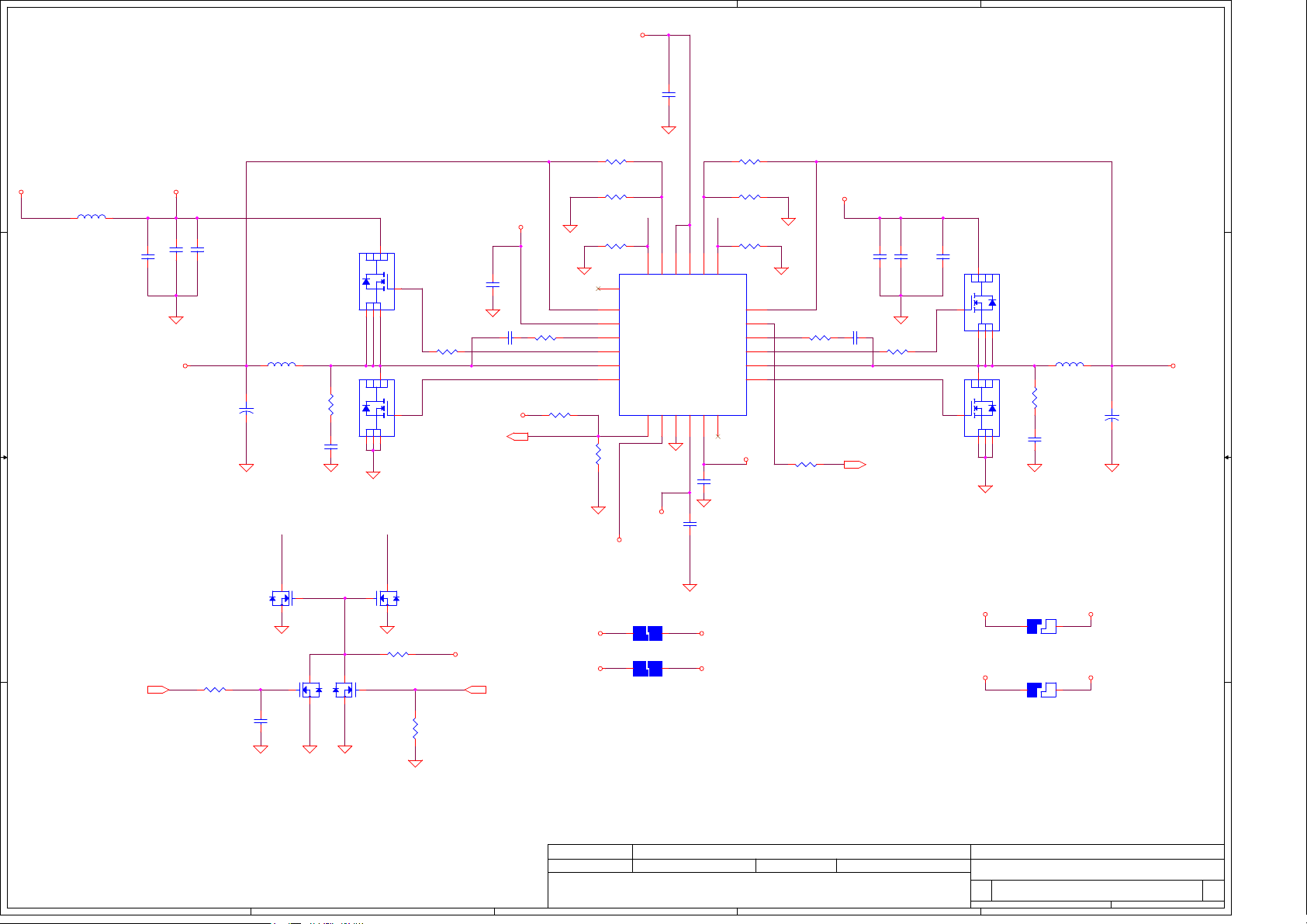Select the polarized capacitor at the far-right output
Image resolution: width=1307 pixels, height=924 pixels.
(x=1112, y=417)
